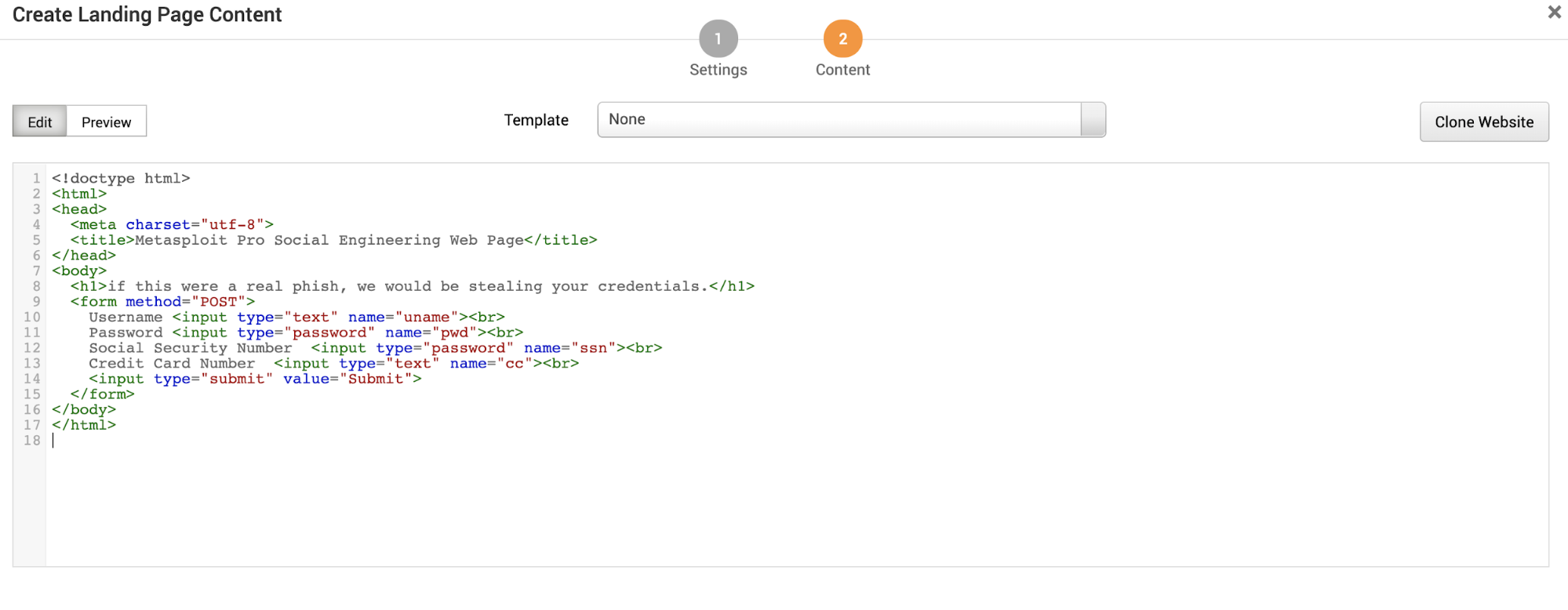Open the Template dropdown showing None
The image size is (1568, 610).
point(838,120)
